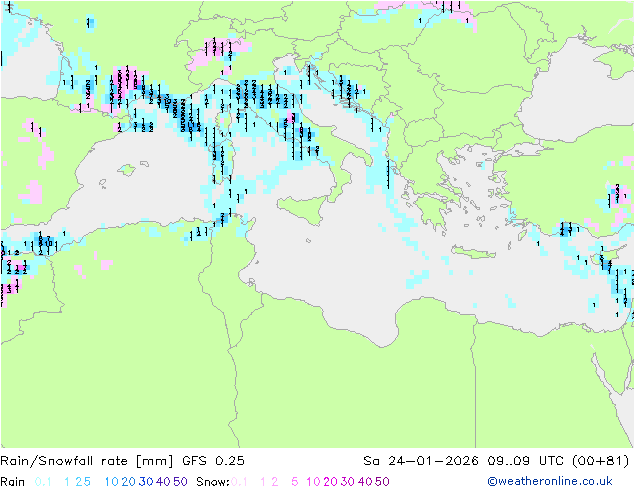Viewport: 634px width, 490px height.
Task: Click the '09..09 UTC' time text
Action: [x=526, y=461]
